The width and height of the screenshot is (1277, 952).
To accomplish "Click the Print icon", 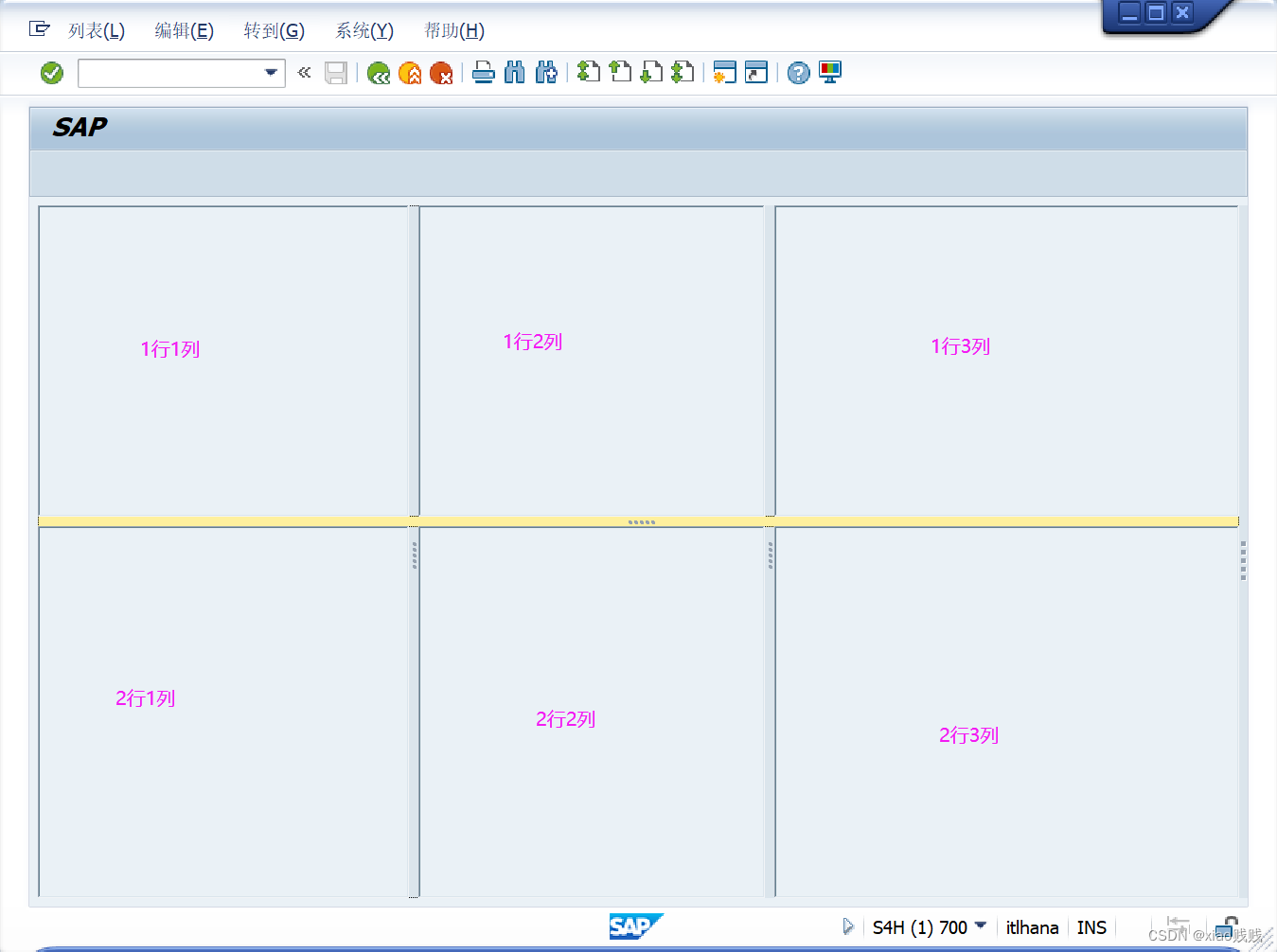I will click(x=484, y=72).
